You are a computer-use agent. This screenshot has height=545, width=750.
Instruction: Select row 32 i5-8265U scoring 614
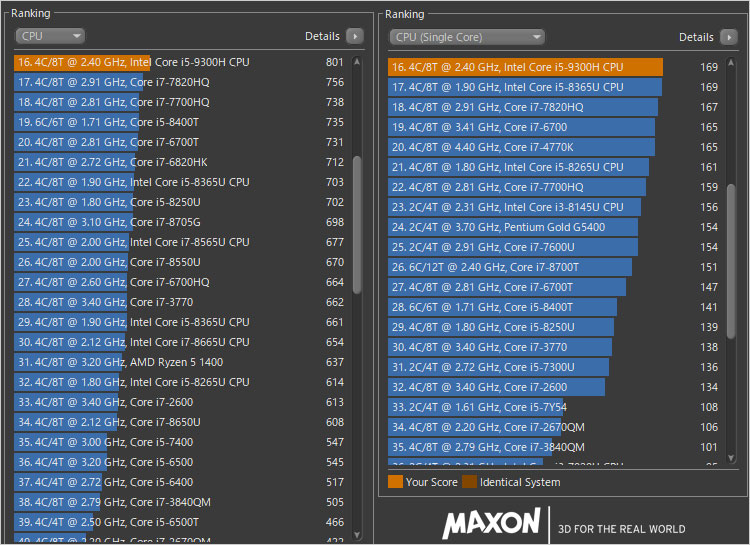point(180,382)
